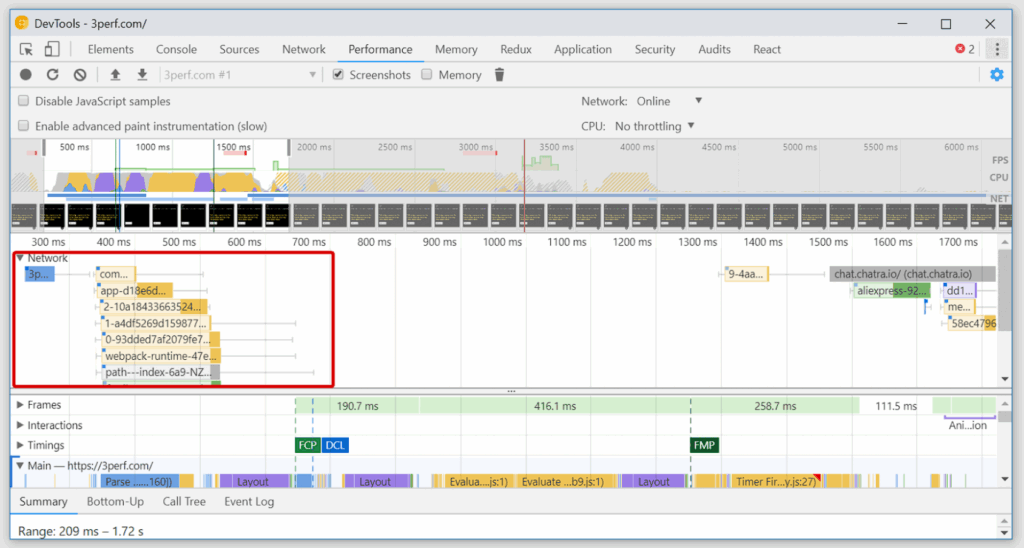Screen dimensions: 1024x548
Task: Click the load profile upload icon
Action: (x=115, y=75)
